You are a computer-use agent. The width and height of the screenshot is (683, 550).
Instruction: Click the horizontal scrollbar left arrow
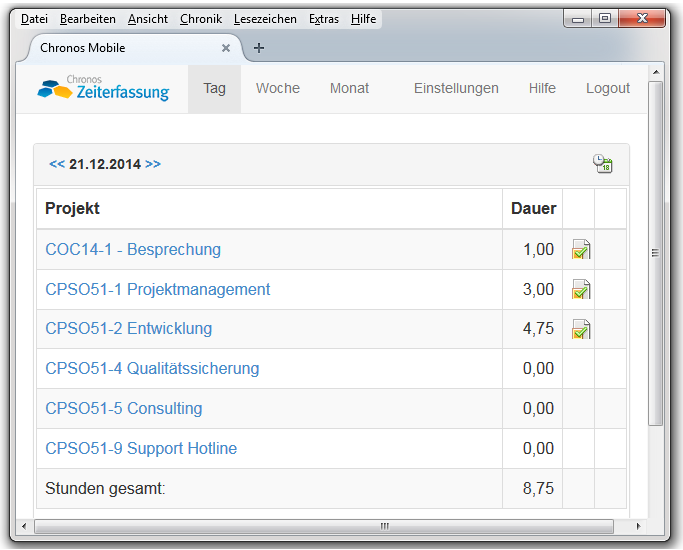click(24, 526)
